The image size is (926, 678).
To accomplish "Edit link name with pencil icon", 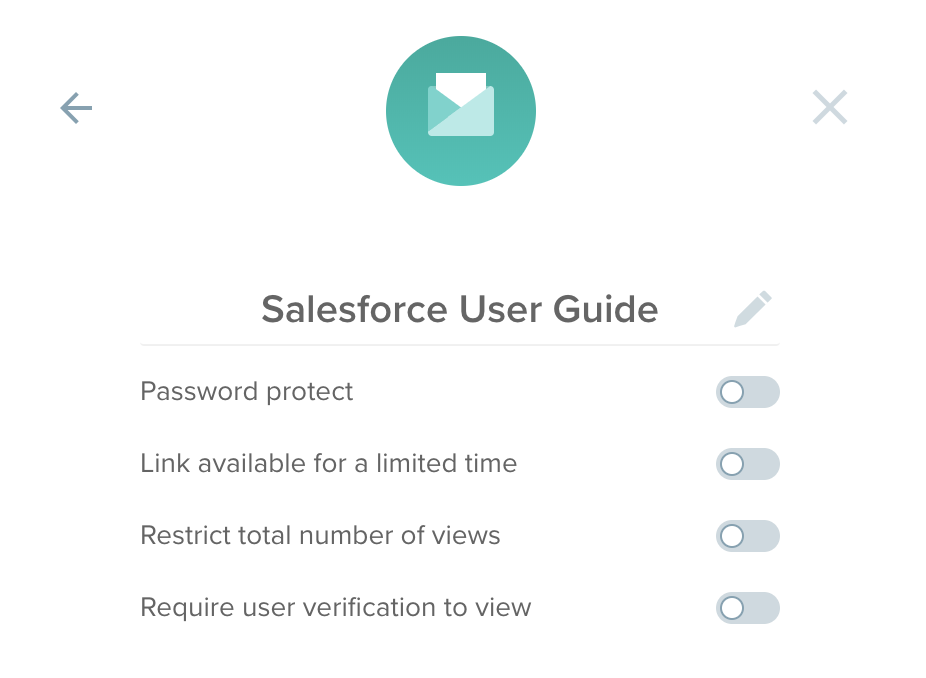I will point(753,308).
